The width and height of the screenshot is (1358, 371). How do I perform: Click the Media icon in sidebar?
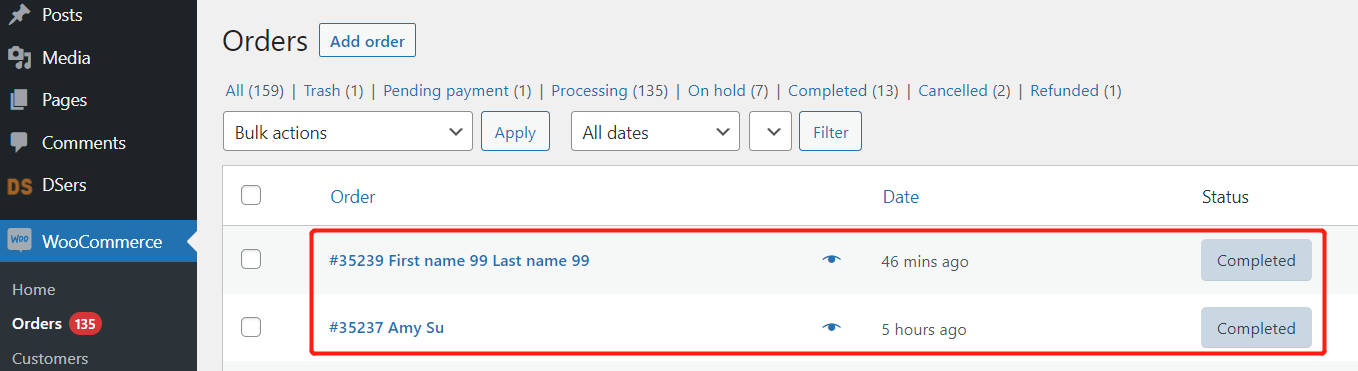[19, 58]
